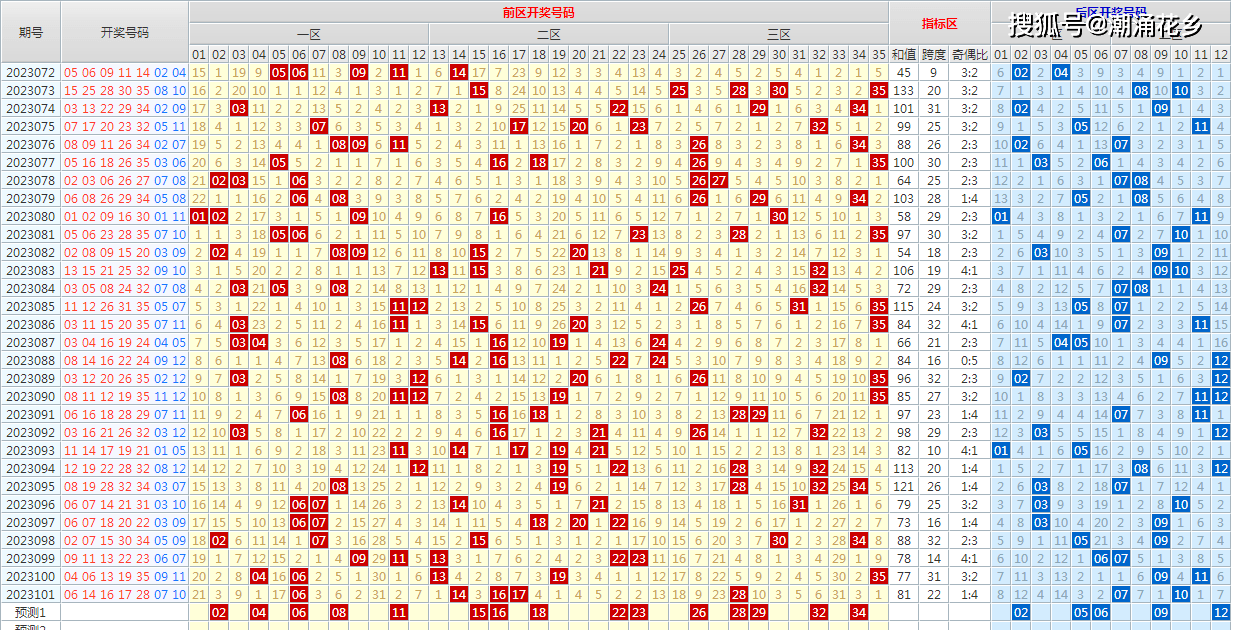This screenshot has width=1233, height=630.
Task: Click draw numbers 04 06 13 19 35 09 11
Action: [x=125, y=576]
